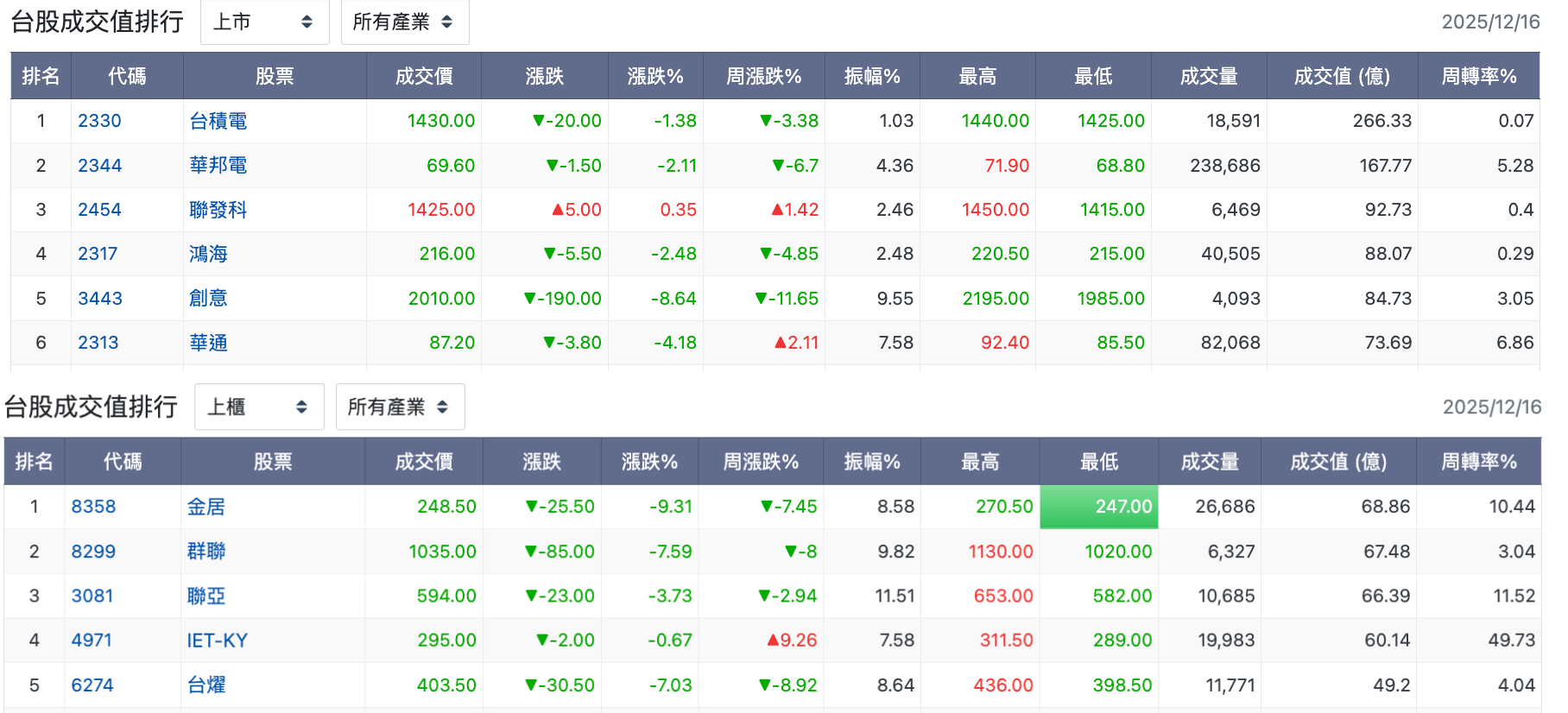Open 華通 stock page
This screenshot has height=713, width=1568.
click(209, 343)
